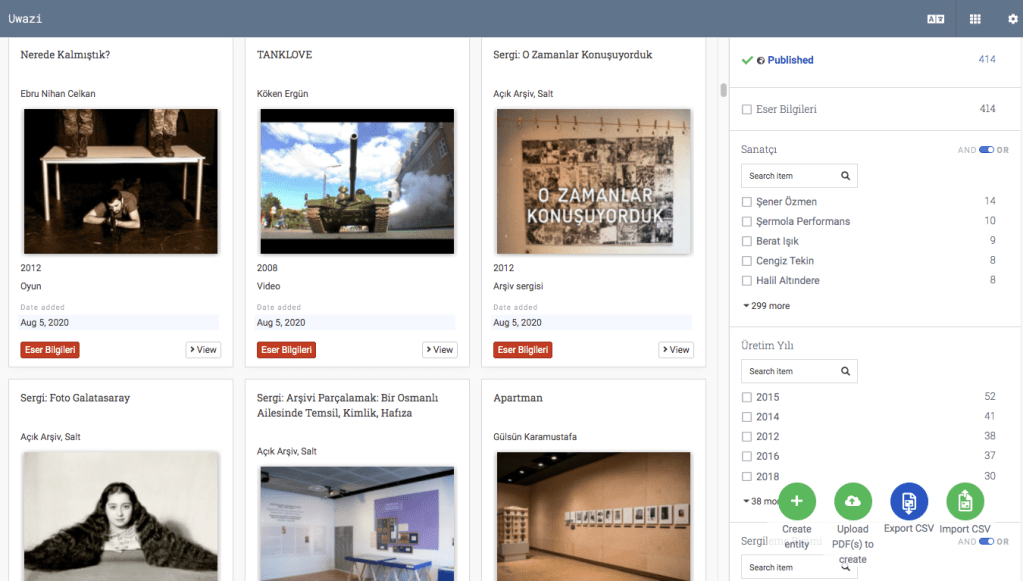Click in the Üretim Yılı search field
The image size is (1023, 581).
pos(790,371)
